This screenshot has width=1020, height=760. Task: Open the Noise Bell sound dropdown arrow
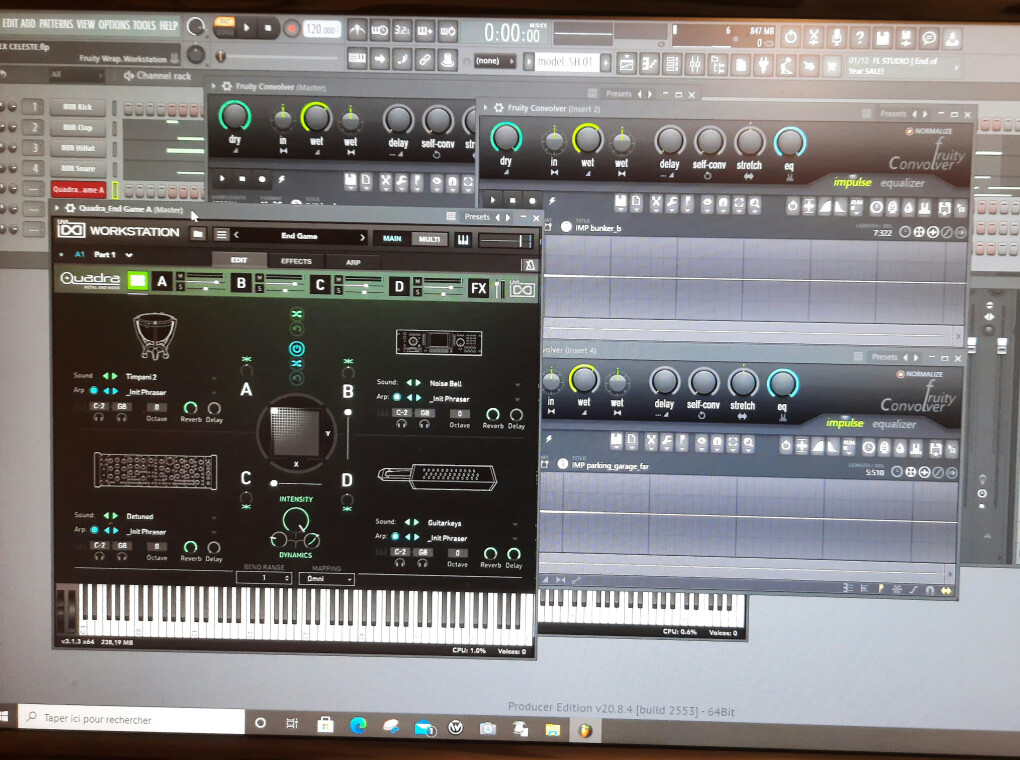pos(518,385)
